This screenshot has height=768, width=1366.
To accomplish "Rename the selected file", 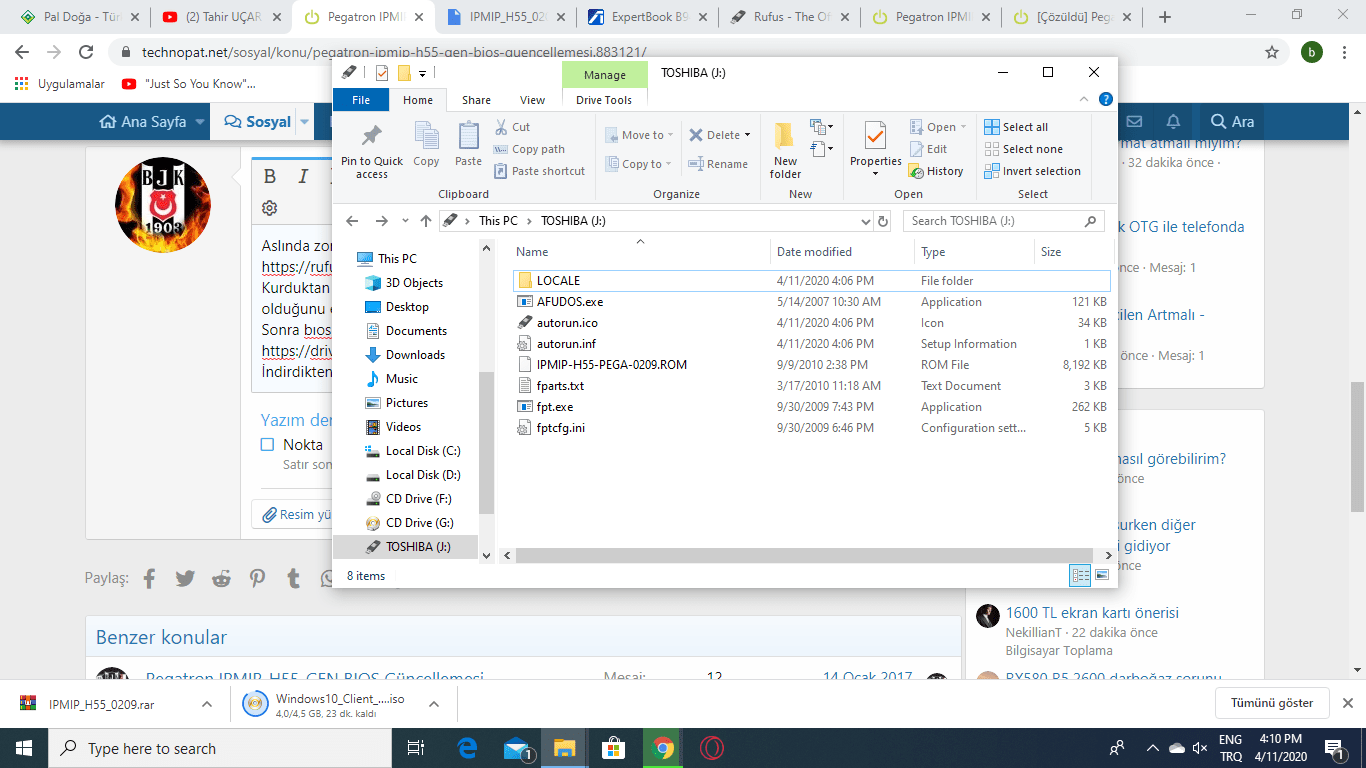I will [x=718, y=164].
